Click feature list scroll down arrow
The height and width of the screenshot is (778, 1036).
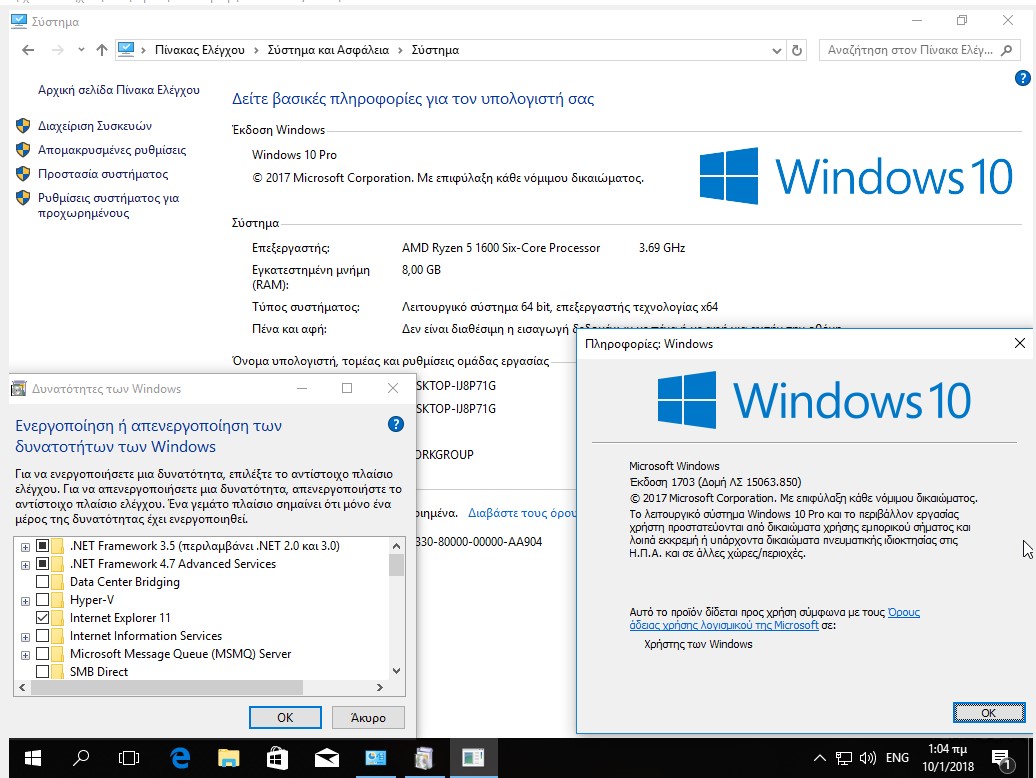(396, 671)
